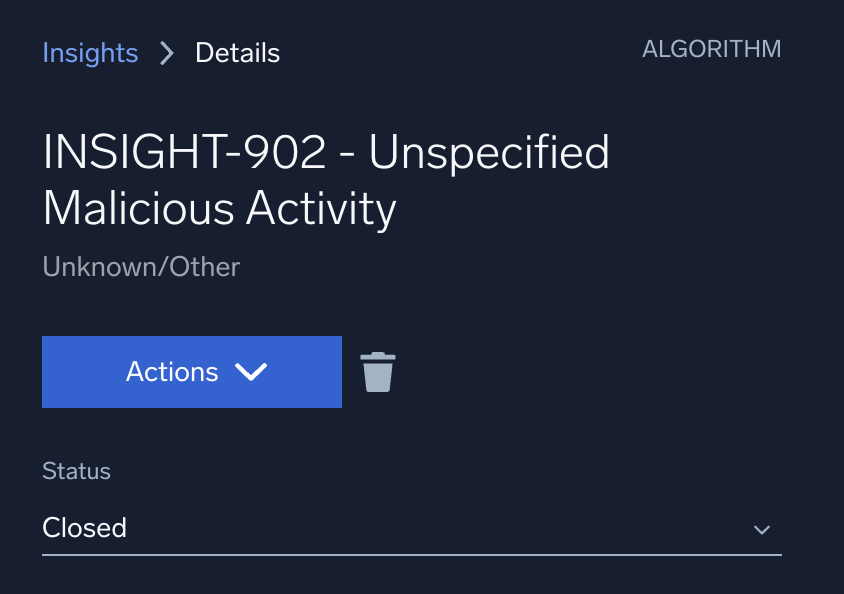The image size is (844, 594).
Task: Open the Actions dropdown menu
Action: [191, 371]
